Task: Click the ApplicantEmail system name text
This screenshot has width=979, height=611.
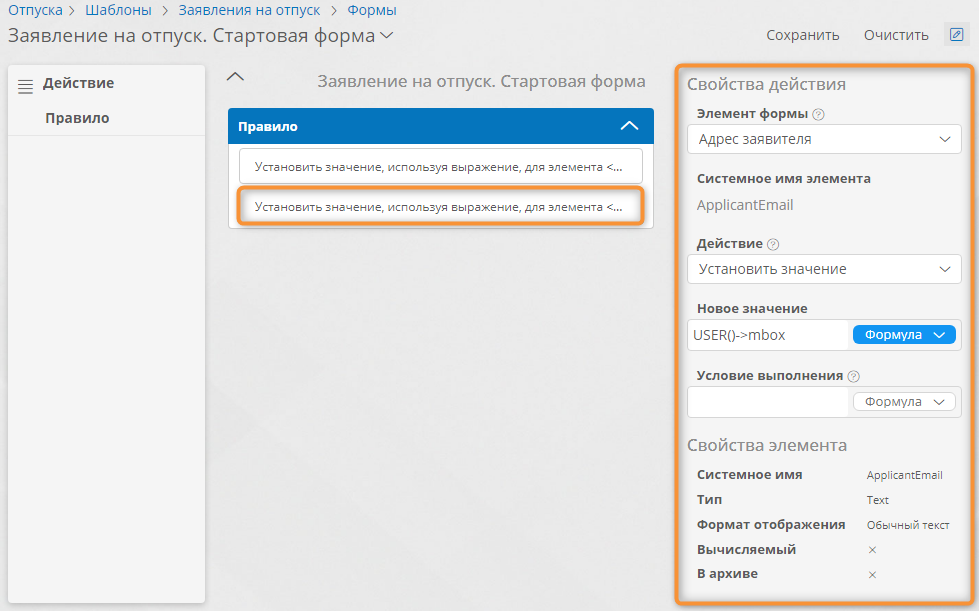Action: (745, 205)
